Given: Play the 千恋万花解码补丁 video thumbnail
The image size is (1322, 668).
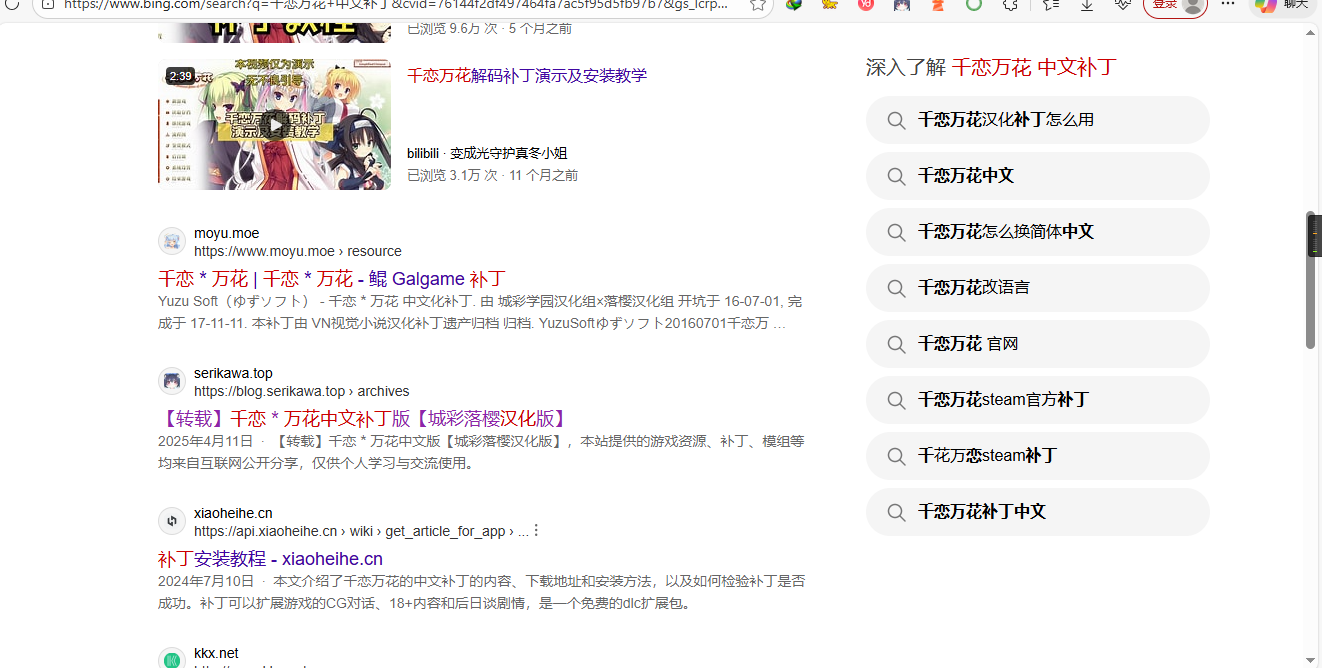Looking at the screenshot, I should (273, 124).
